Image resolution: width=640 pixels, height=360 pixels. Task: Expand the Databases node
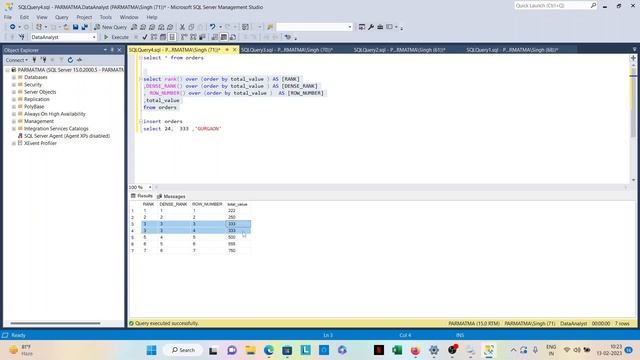click(14, 77)
